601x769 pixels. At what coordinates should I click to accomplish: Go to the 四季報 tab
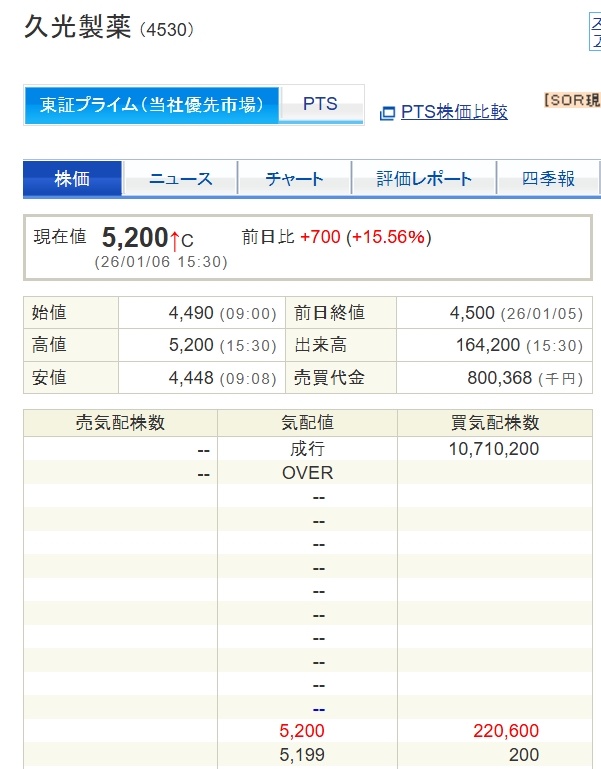pos(548,179)
